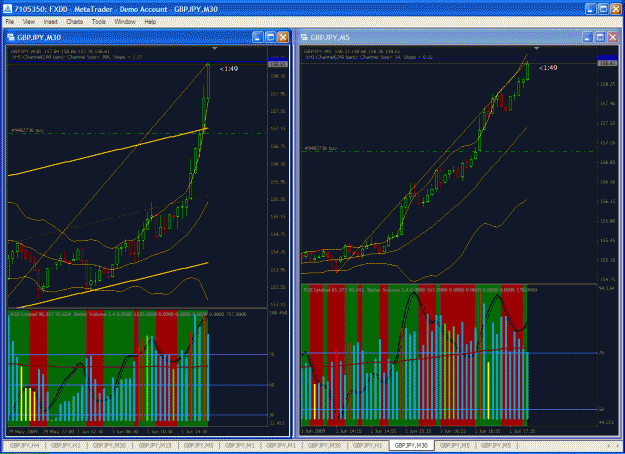Click the current price label on M30 price scale
Screen dimensions: 625x454
[276, 64]
